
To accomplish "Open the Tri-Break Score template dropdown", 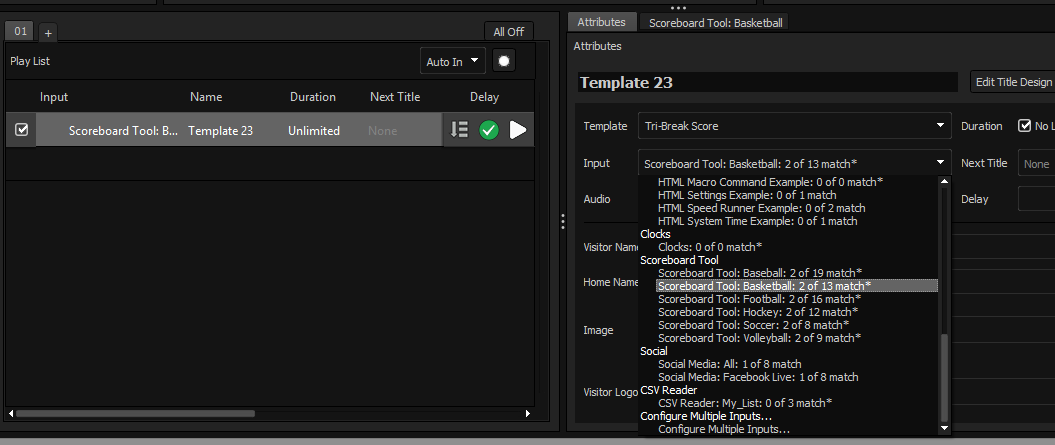I will coord(794,126).
